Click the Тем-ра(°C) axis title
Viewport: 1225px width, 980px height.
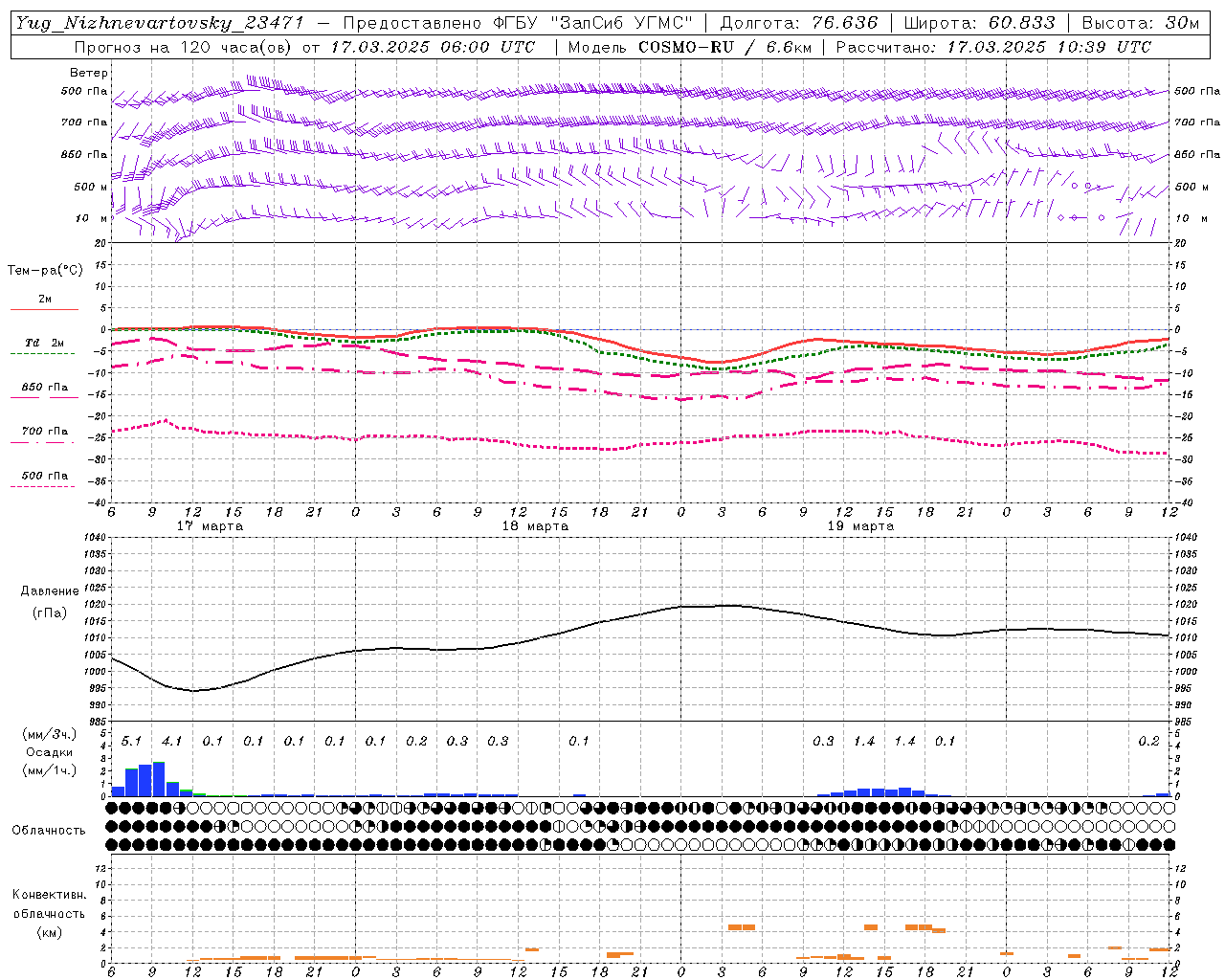click(45, 271)
